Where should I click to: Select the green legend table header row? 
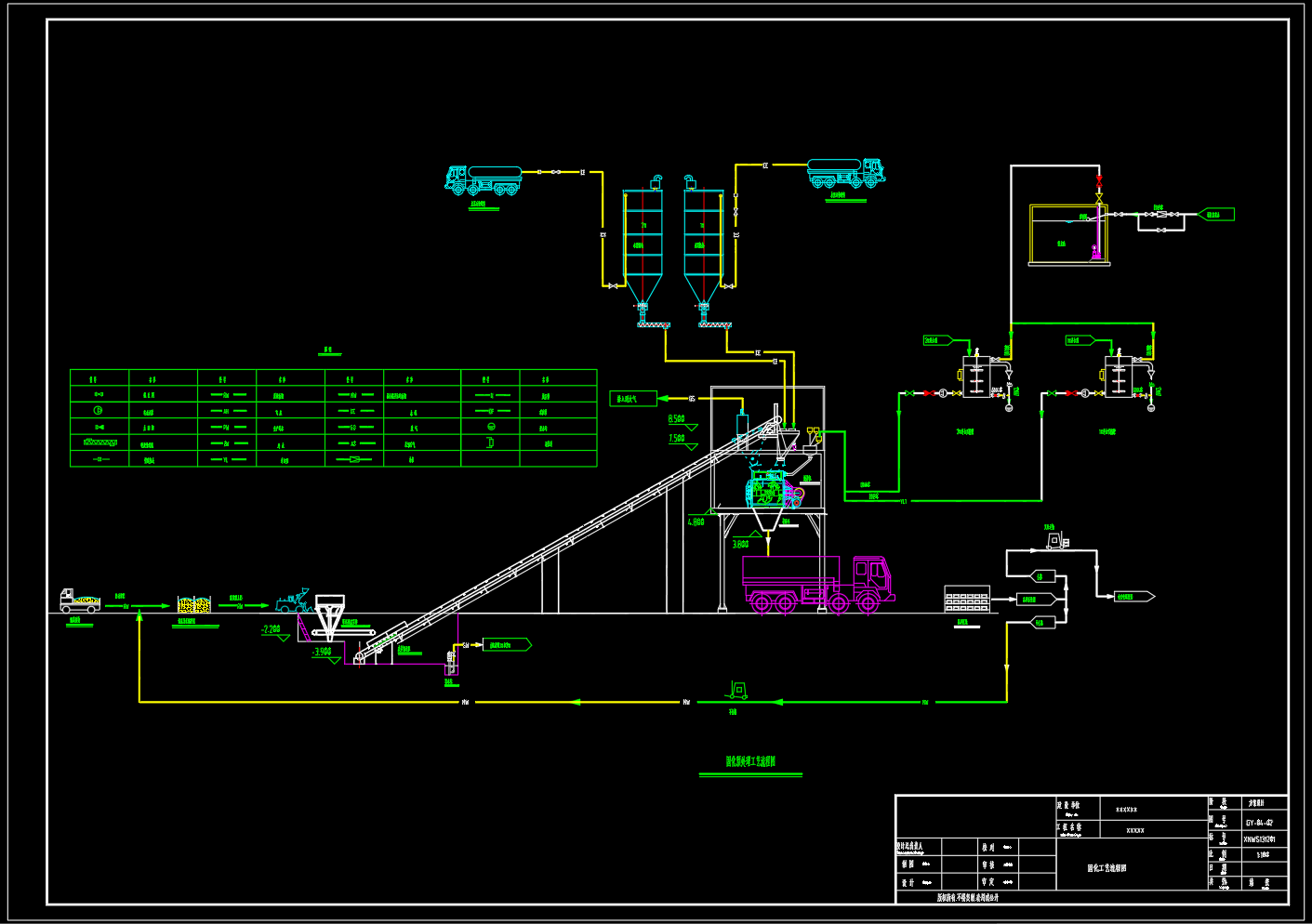(x=333, y=377)
